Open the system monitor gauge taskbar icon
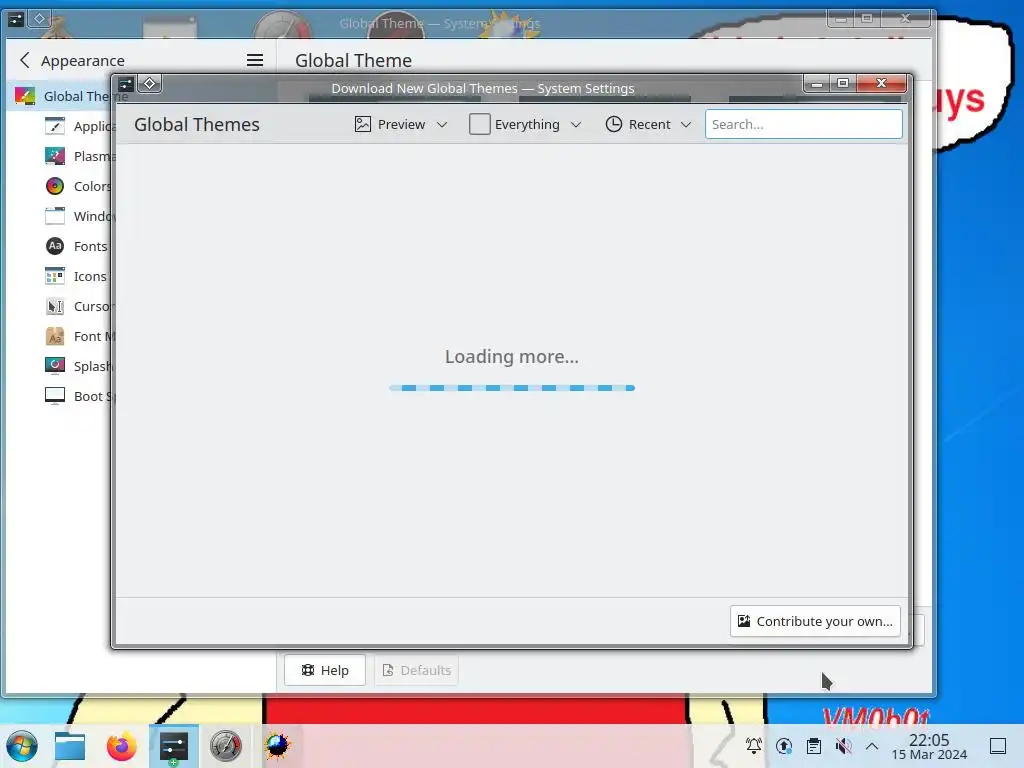This screenshot has width=1024, height=768. coord(226,746)
